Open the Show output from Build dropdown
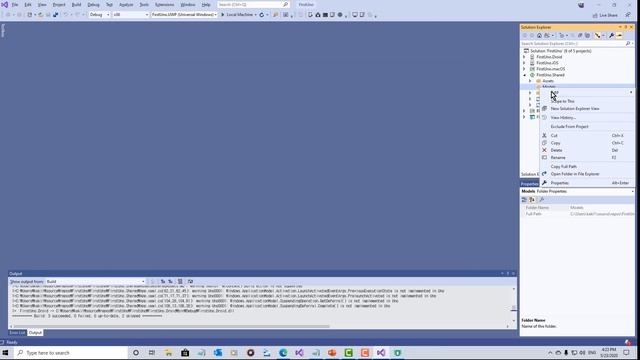 click(96, 282)
